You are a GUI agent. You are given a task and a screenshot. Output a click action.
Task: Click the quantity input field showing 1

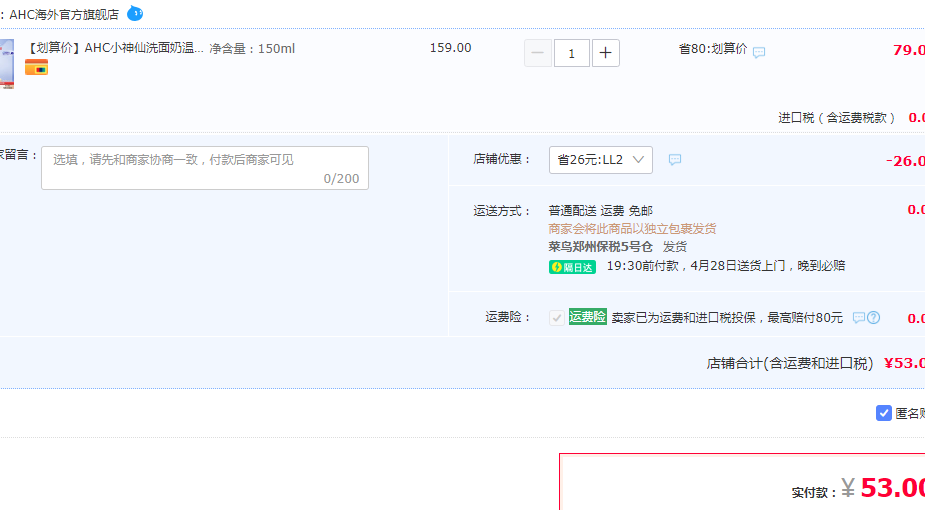pyautogui.click(x=572, y=53)
